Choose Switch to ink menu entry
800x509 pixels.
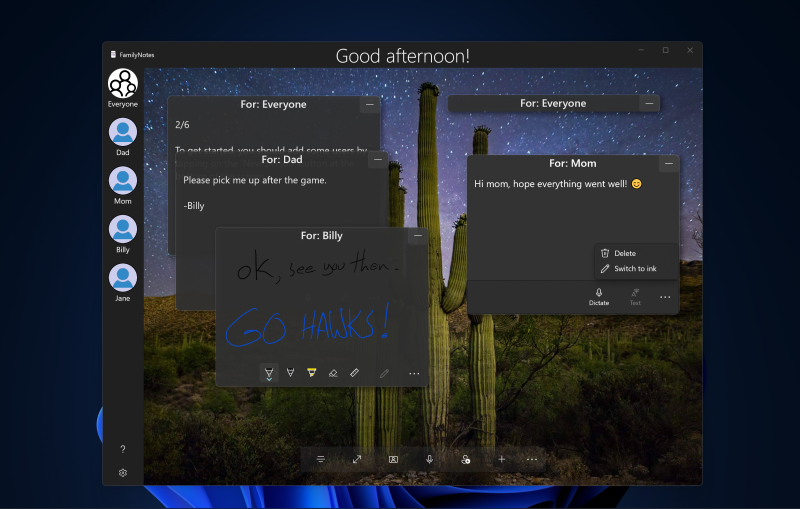point(636,268)
